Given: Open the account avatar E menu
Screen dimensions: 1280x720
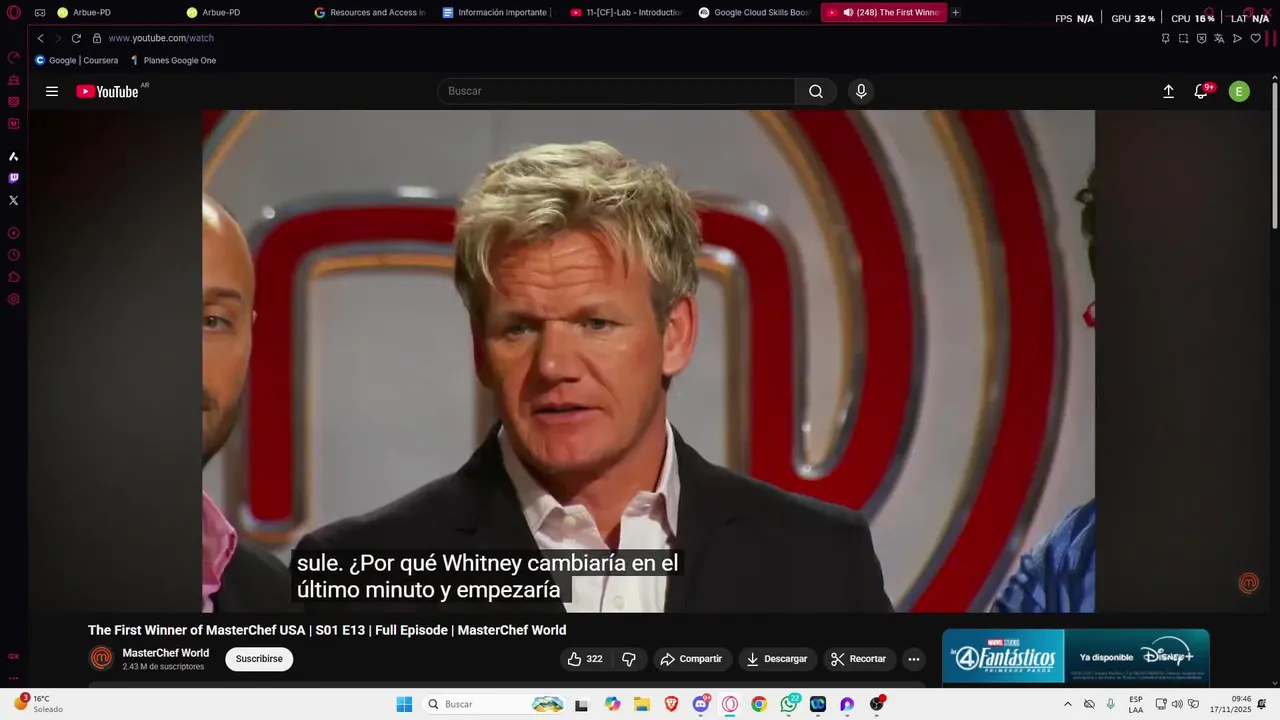Looking at the screenshot, I should coord(1239,91).
